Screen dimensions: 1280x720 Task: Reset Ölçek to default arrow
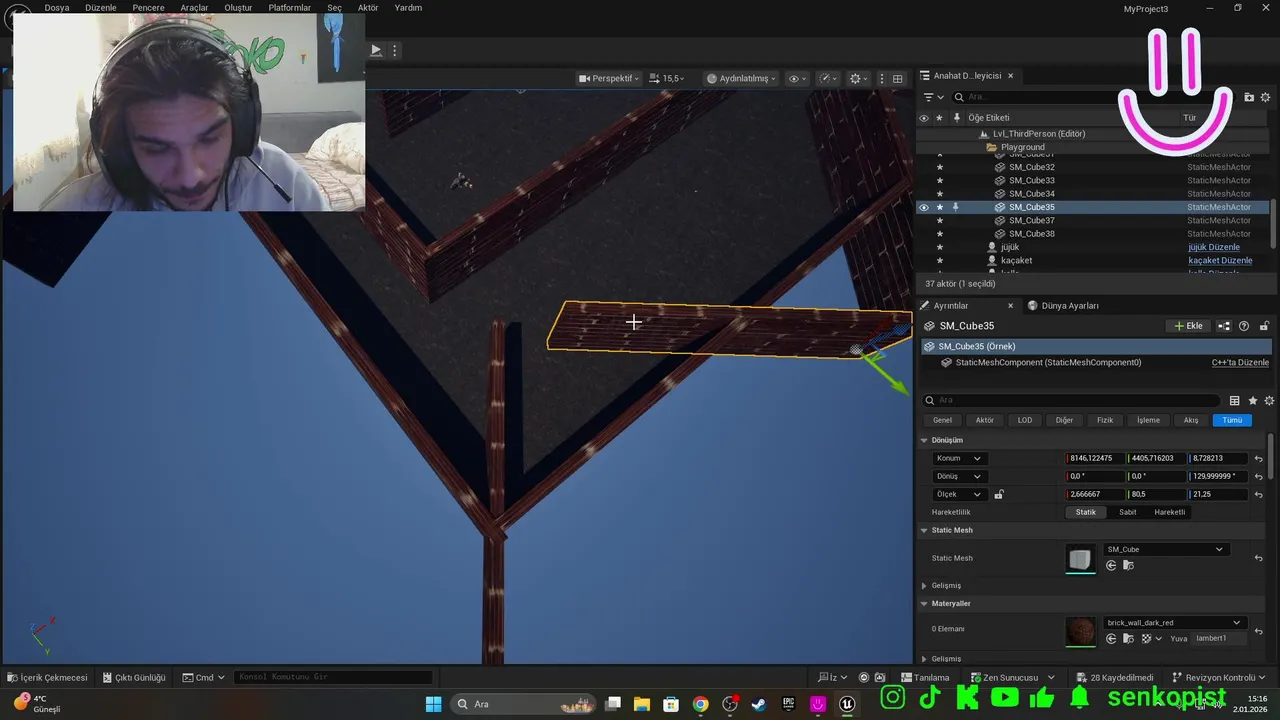pos(1259,494)
